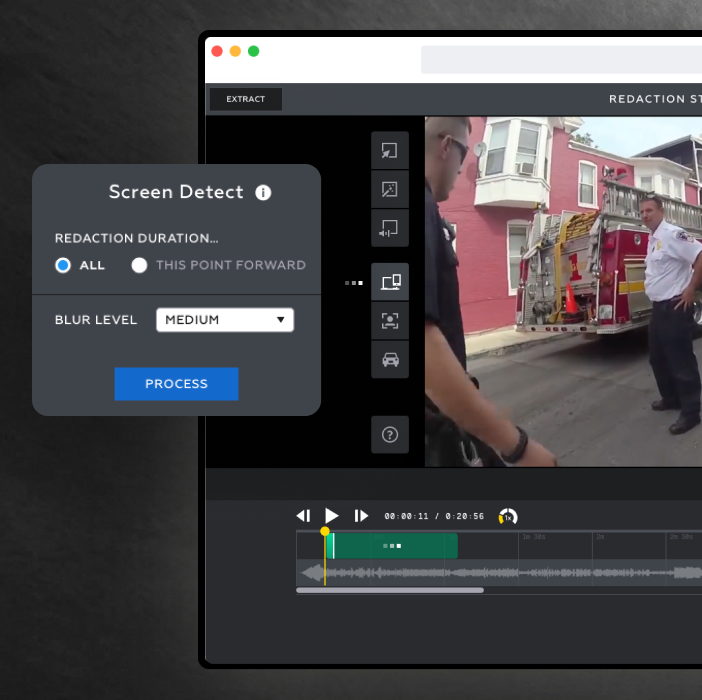Image resolution: width=702 pixels, height=700 pixels.
Task: Open the face detection tool
Action: coord(390,320)
